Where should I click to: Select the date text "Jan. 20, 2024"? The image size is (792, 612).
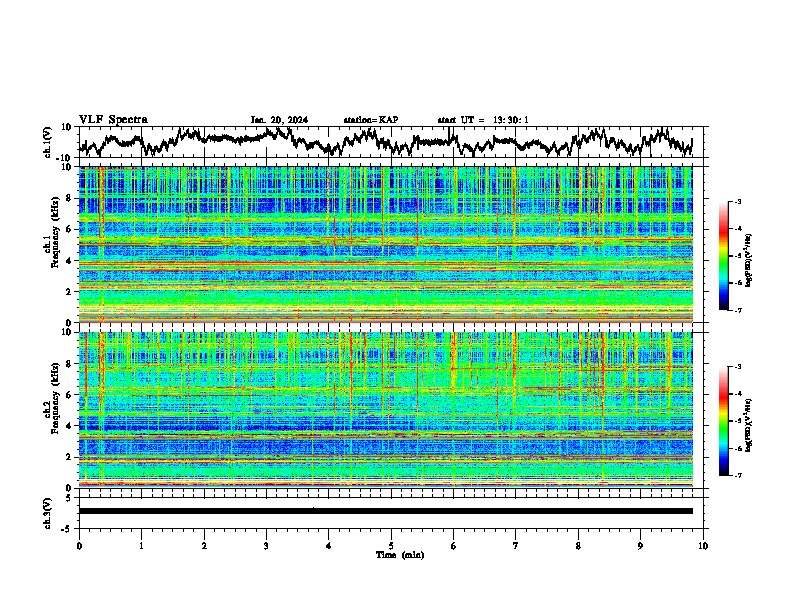point(279,120)
